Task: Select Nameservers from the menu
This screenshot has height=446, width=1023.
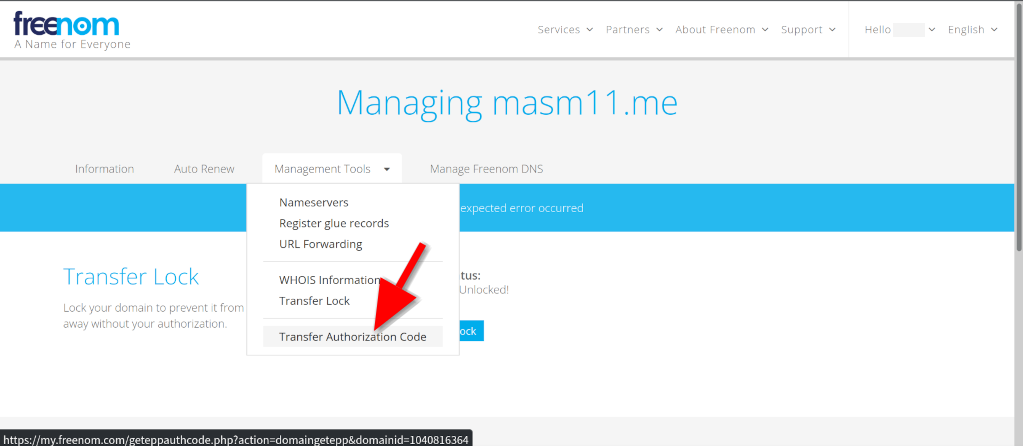Action: pyautogui.click(x=314, y=203)
